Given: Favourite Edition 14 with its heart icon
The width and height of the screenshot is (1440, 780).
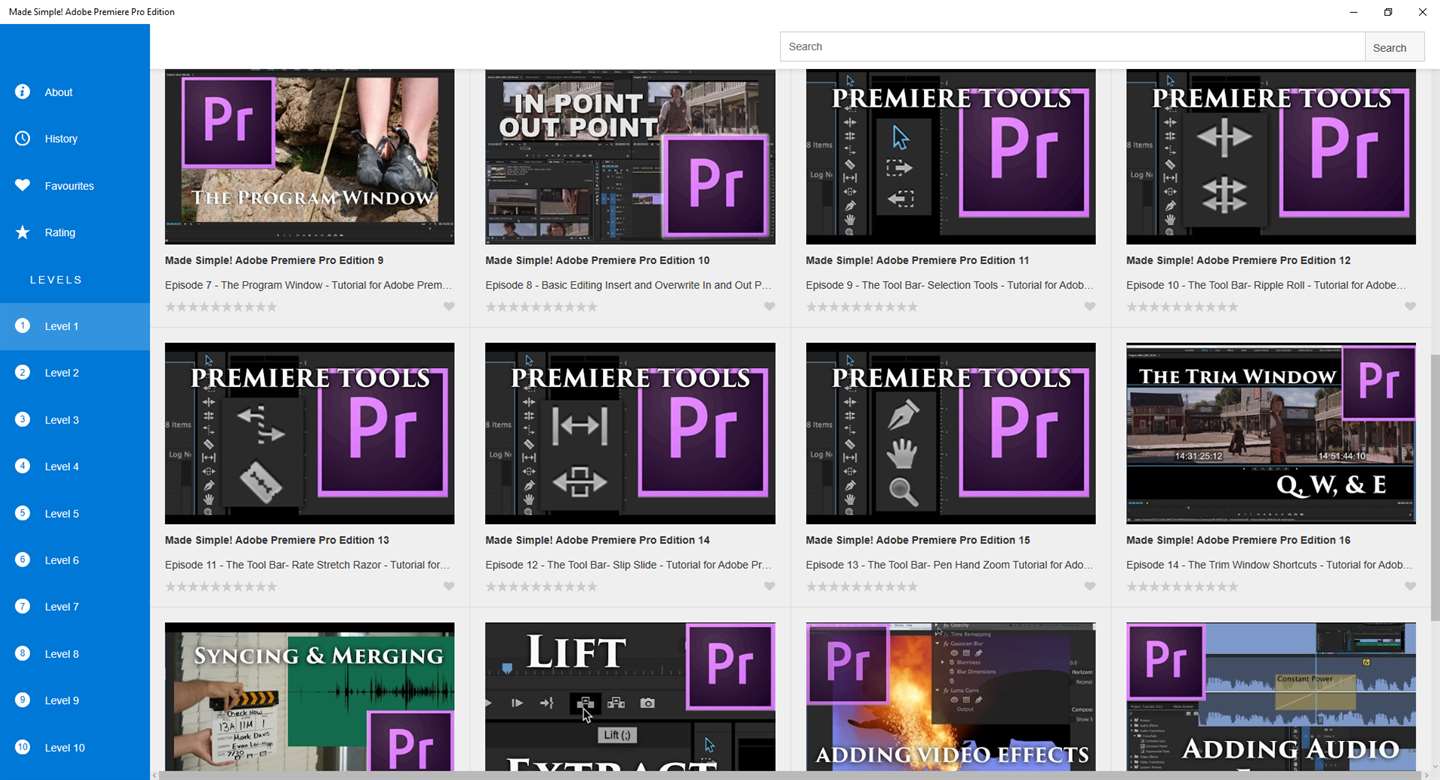Looking at the screenshot, I should pyautogui.click(x=769, y=587).
